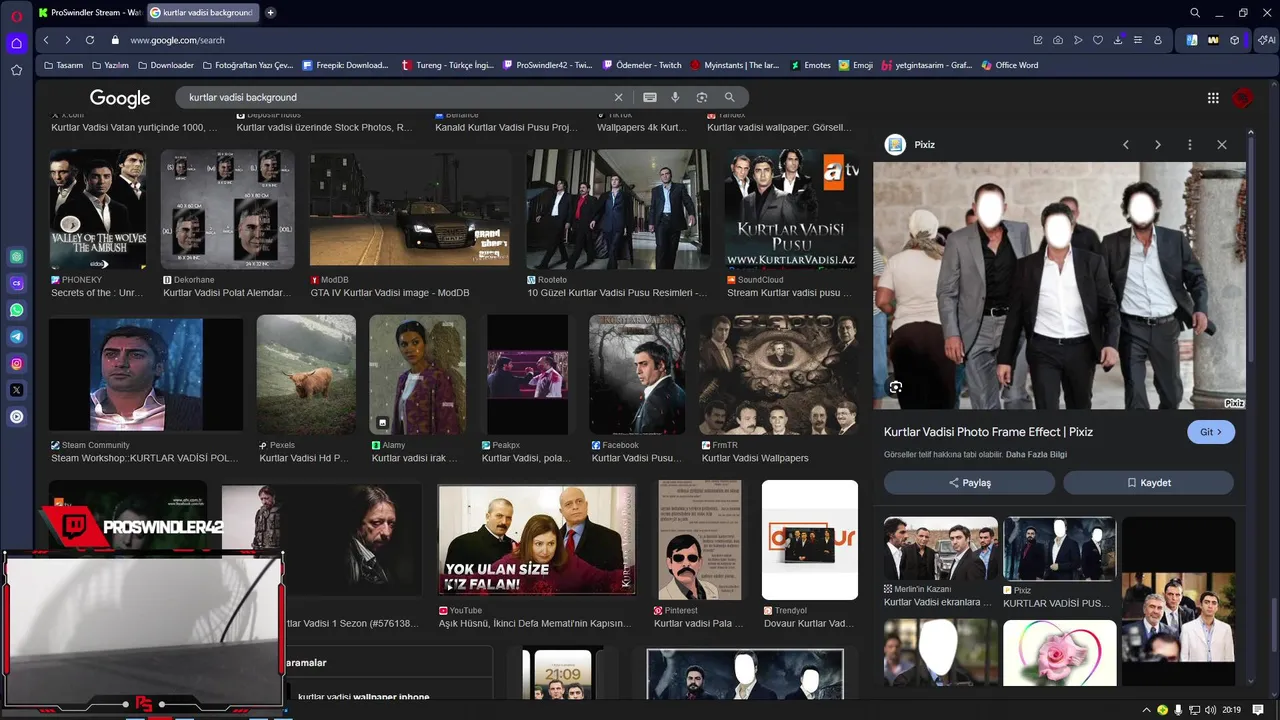Click the Kaydet save button

[x=1148, y=483]
